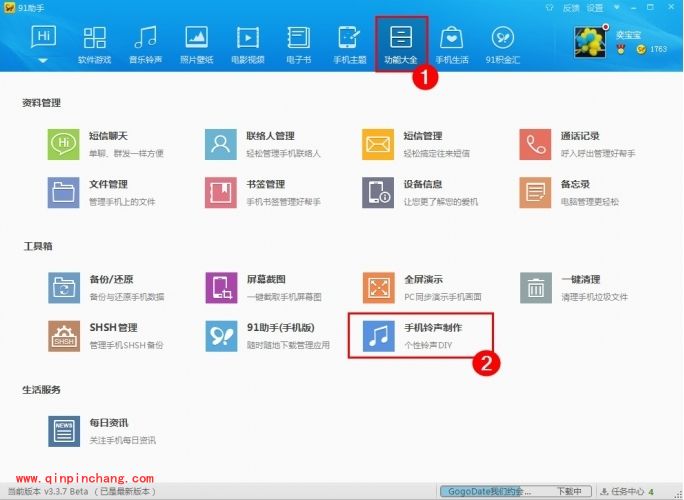Open 文件管理 folder icon
The height and width of the screenshot is (500, 684).
point(64,192)
